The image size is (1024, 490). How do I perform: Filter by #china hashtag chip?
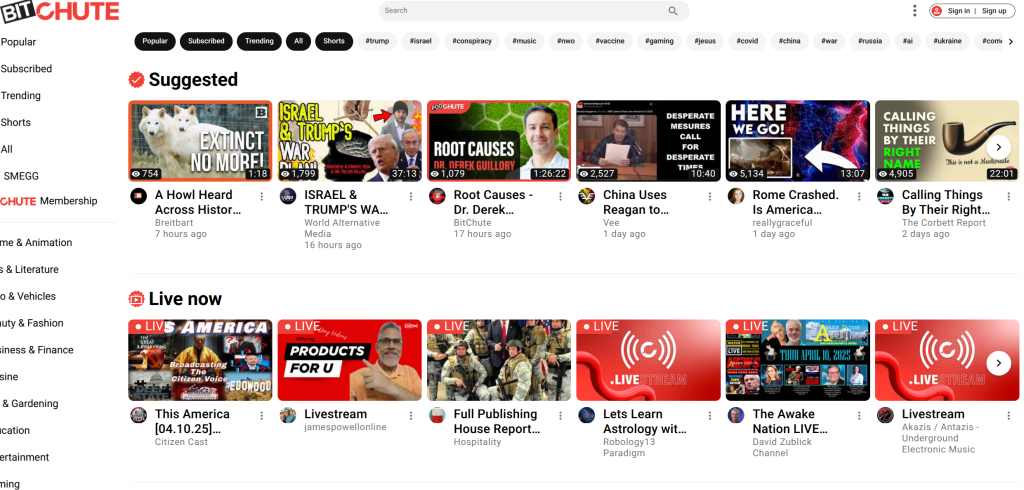[x=790, y=41]
